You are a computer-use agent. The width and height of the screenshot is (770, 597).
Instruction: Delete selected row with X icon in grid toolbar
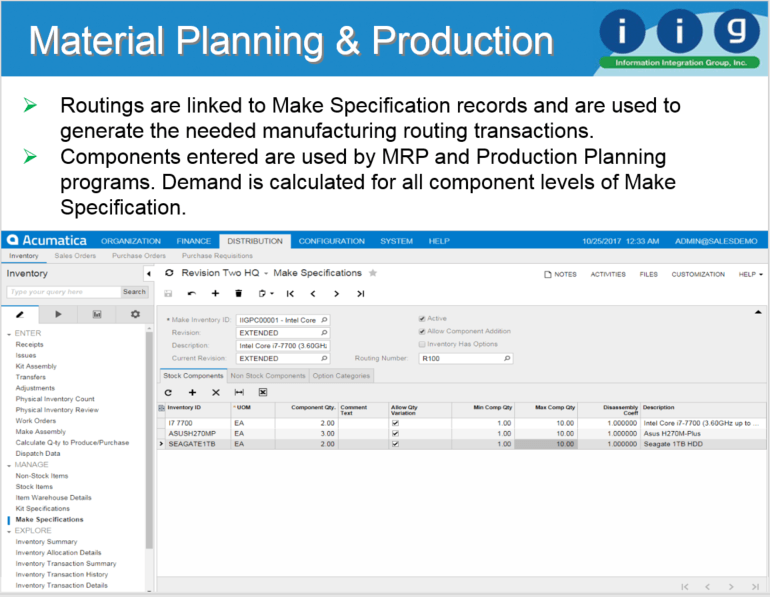[x=216, y=392]
